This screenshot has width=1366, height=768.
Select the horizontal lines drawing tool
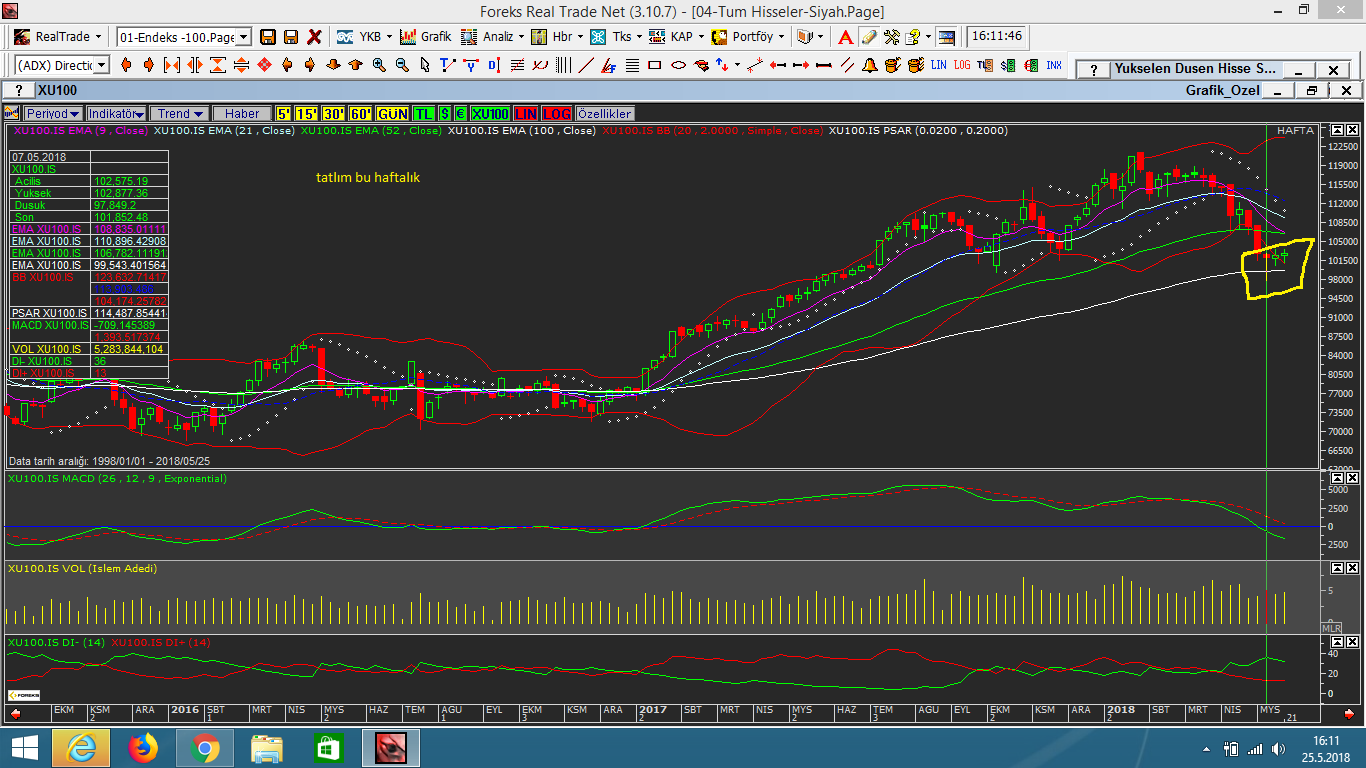tap(632, 65)
